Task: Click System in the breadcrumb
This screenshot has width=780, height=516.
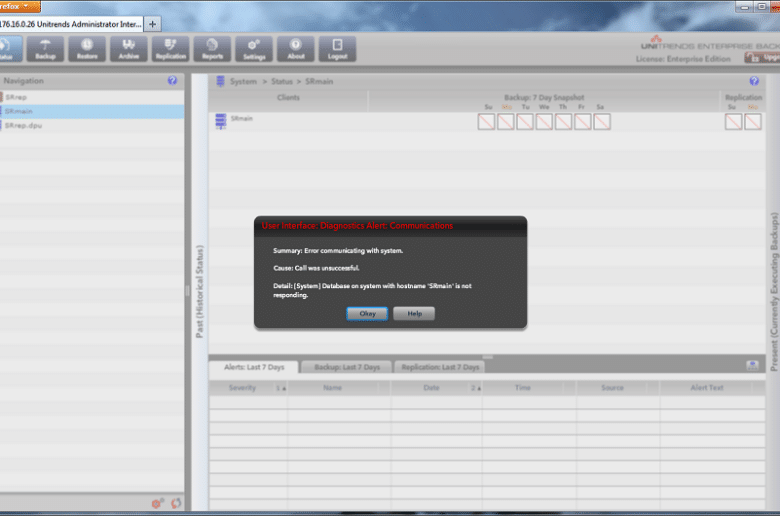Action: [243, 82]
